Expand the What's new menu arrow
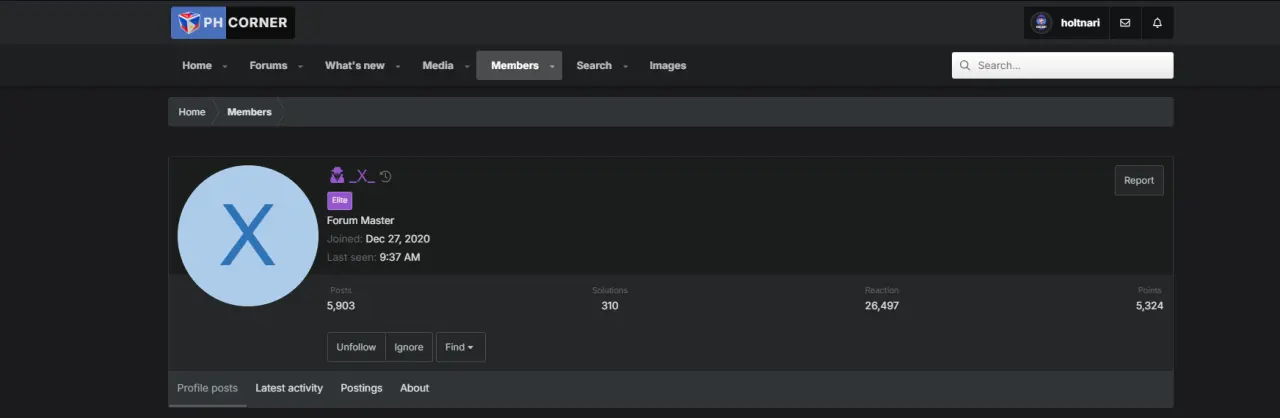 (397, 66)
